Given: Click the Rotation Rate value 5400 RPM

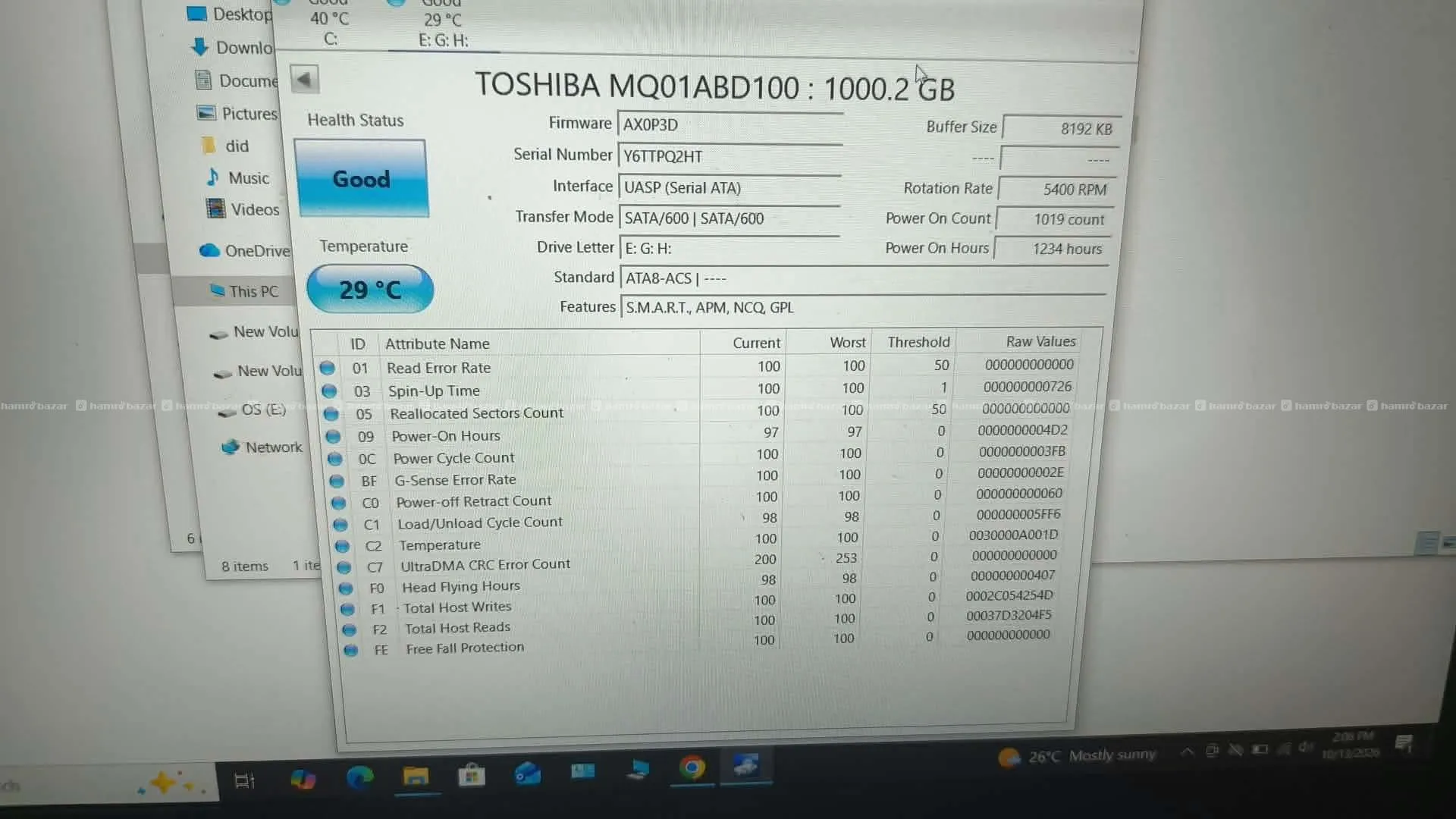Looking at the screenshot, I should [1058, 189].
